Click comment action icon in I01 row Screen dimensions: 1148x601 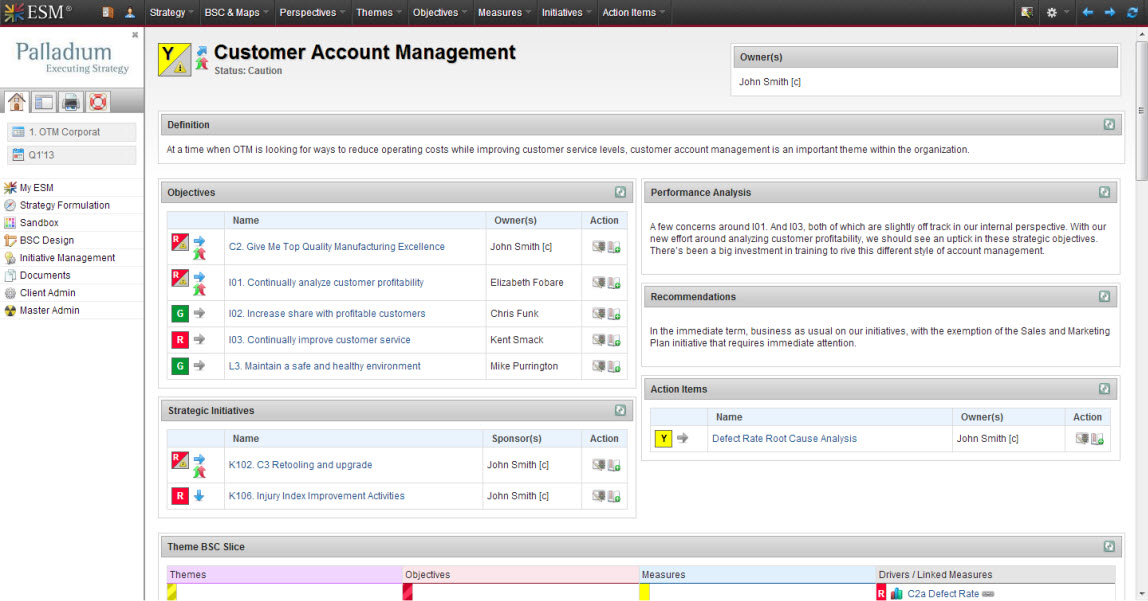coord(598,283)
